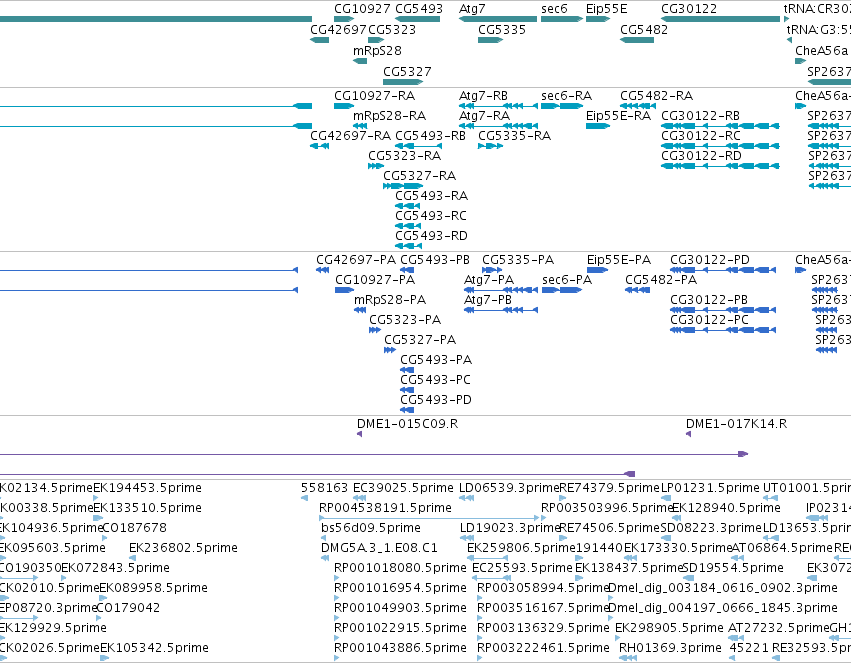Click the EK128940.5prime EST label

click(726, 508)
